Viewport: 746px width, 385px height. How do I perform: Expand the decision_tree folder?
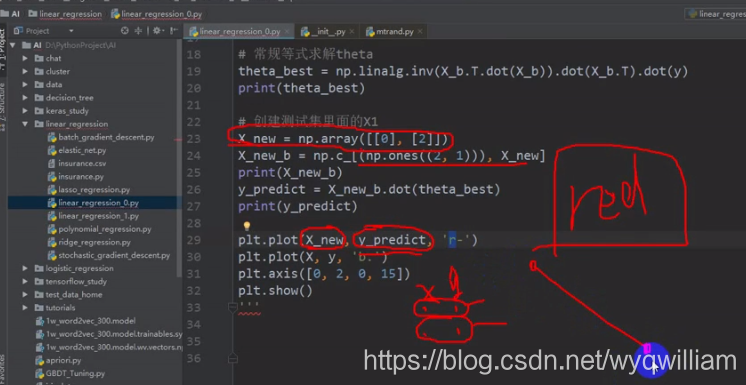click(x=25, y=98)
